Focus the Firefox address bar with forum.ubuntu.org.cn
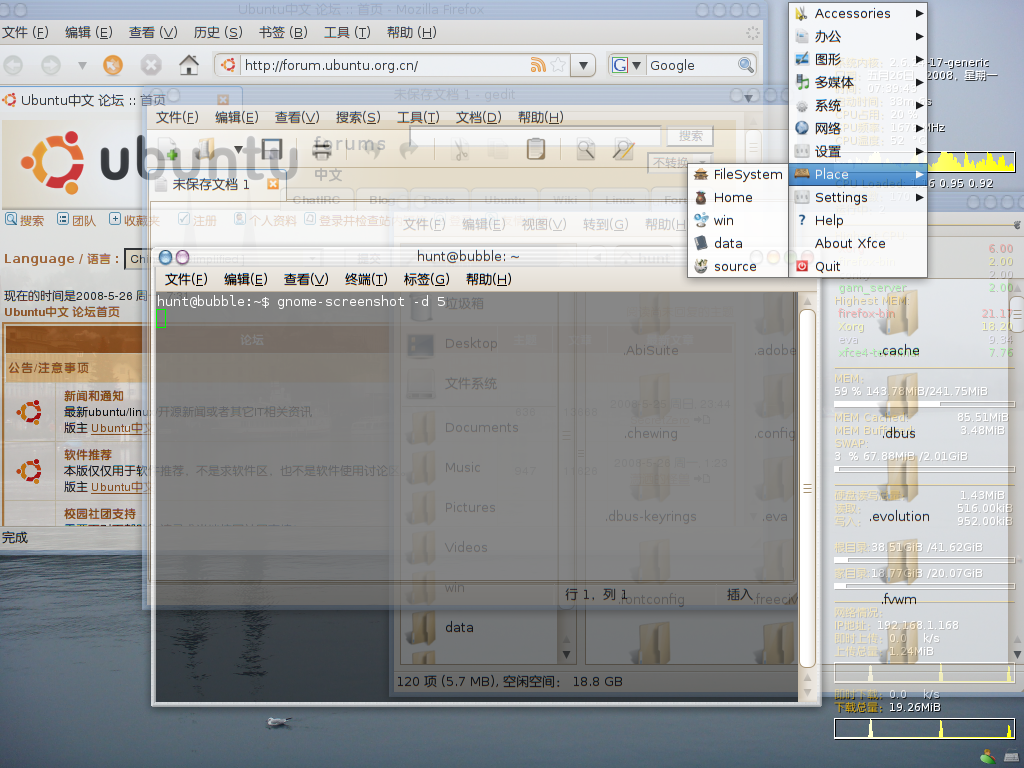 click(x=385, y=65)
